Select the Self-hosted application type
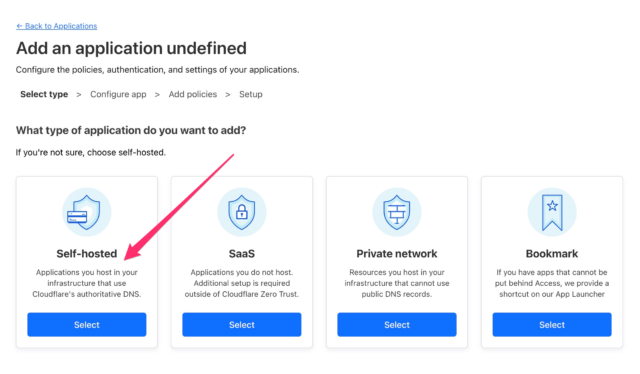Viewport: 640px width, 374px height. pos(87,325)
